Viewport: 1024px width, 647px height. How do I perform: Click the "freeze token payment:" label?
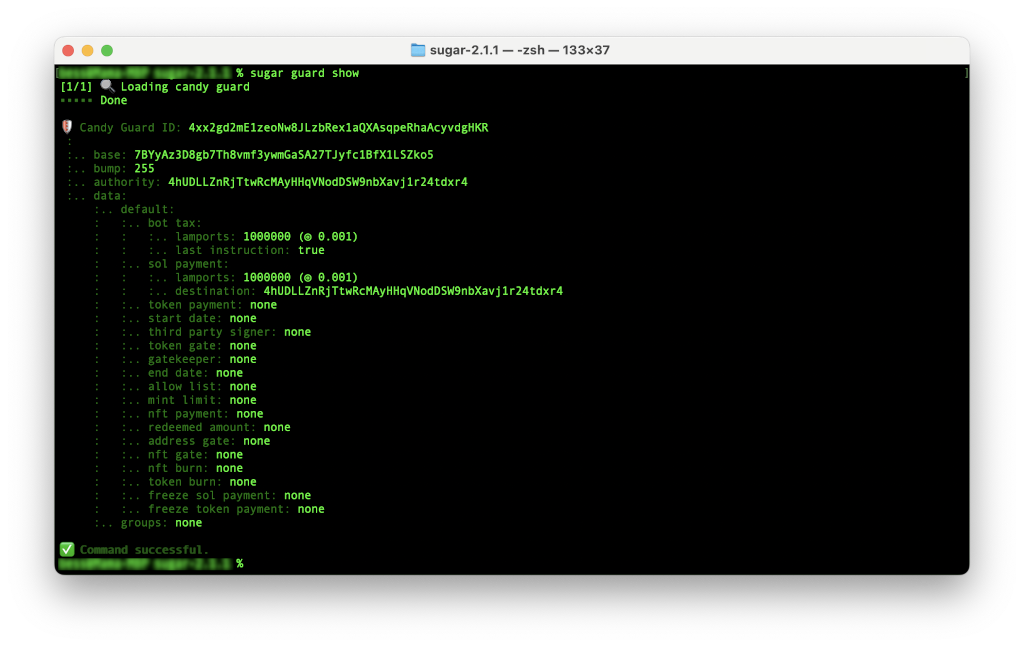219,509
